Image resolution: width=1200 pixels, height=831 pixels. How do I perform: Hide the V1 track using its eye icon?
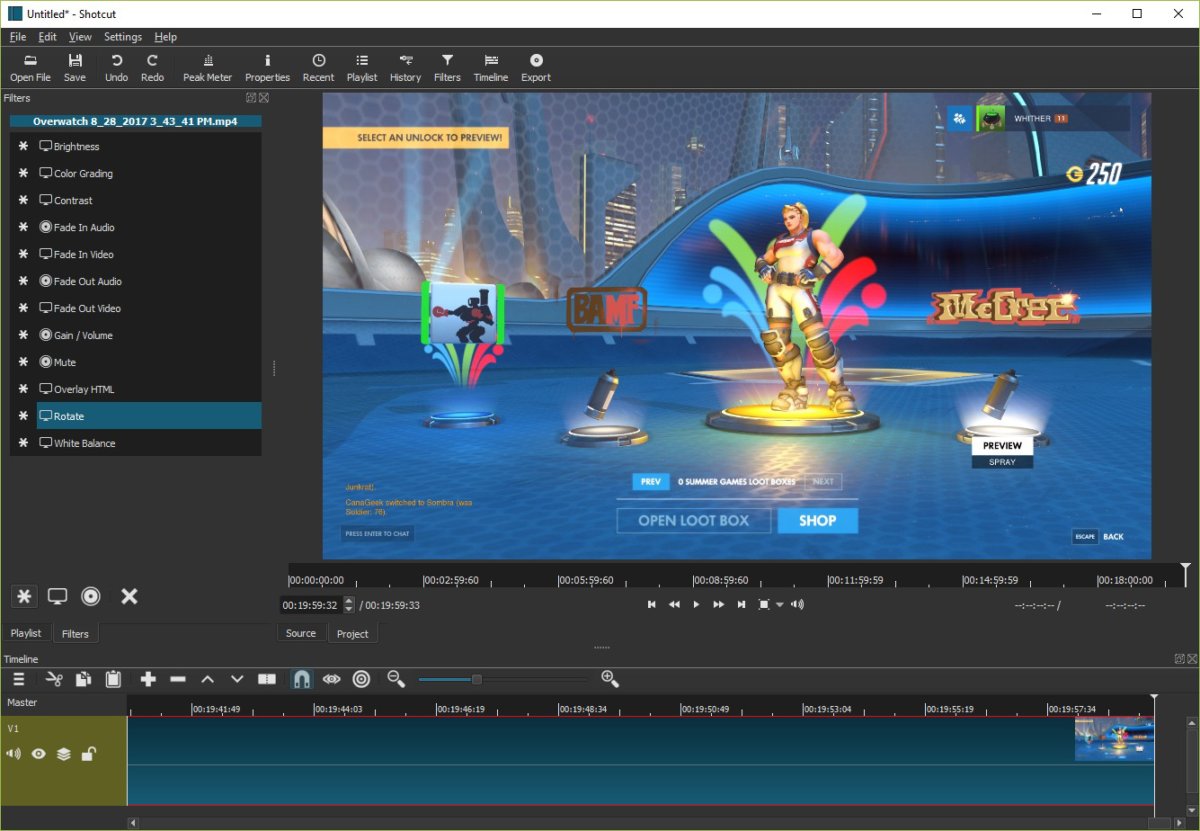(38, 754)
